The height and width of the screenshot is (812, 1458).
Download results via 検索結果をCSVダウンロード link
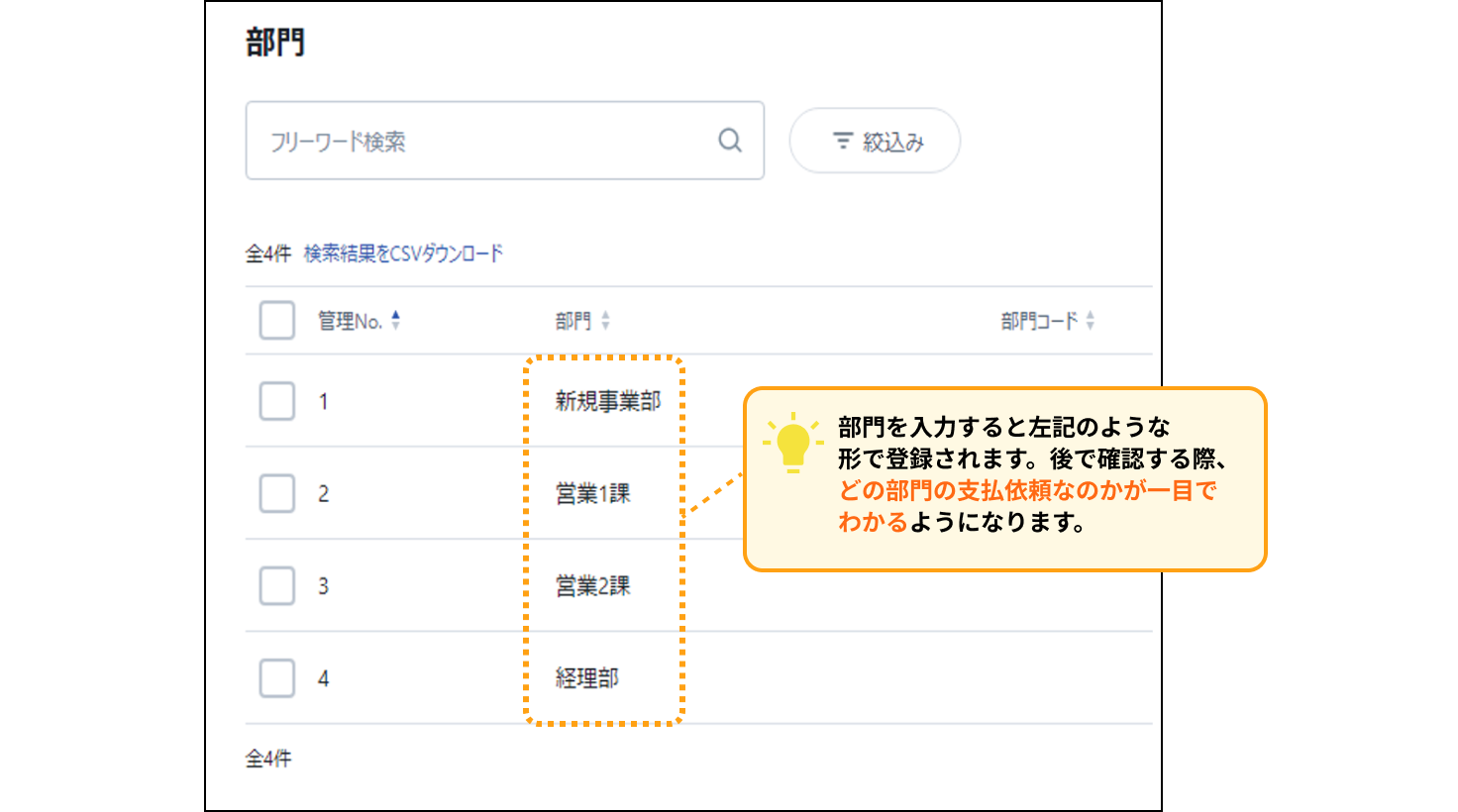tap(403, 254)
